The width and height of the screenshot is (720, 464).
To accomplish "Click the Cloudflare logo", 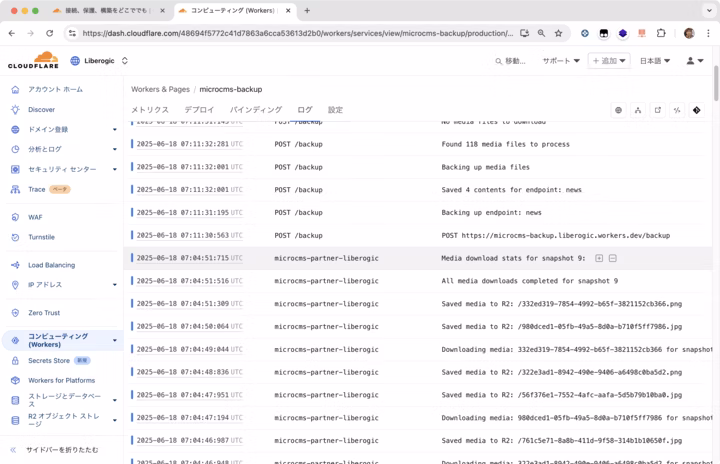I will (33, 60).
